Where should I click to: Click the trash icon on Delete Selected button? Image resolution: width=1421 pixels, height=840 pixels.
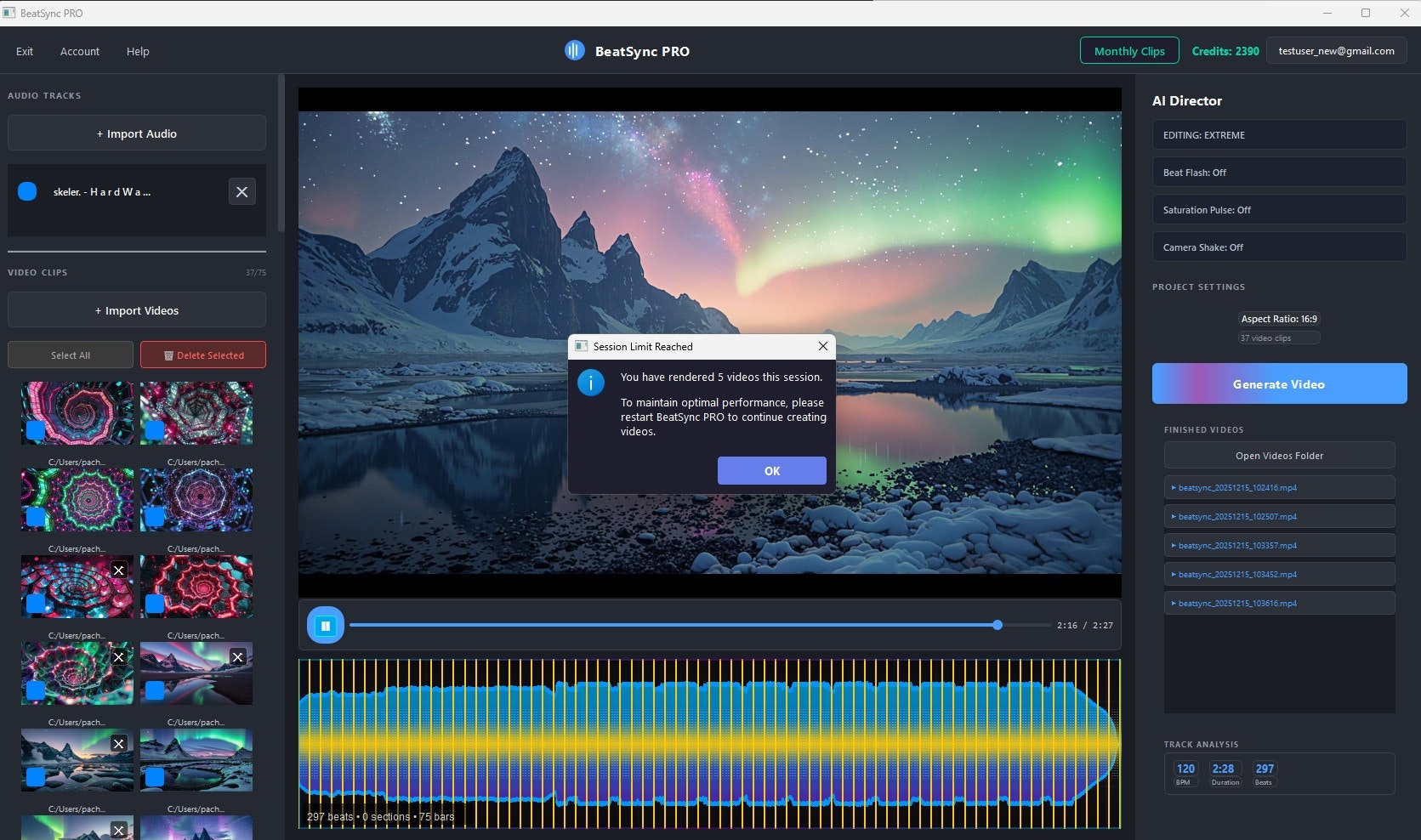[168, 355]
